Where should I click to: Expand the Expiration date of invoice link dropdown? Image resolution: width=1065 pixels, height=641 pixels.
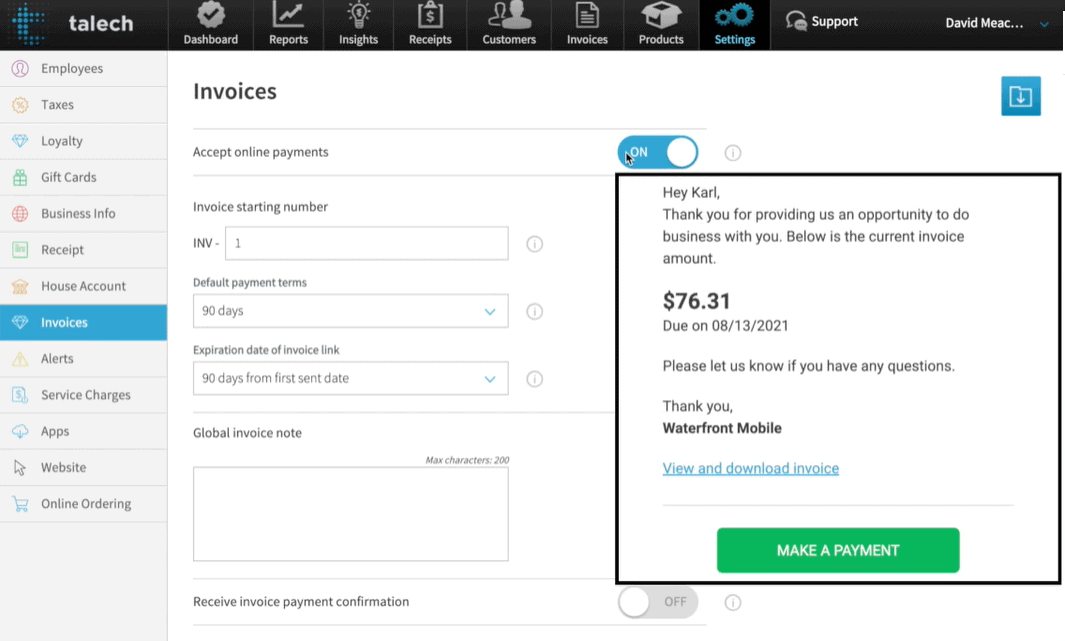click(x=350, y=378)
